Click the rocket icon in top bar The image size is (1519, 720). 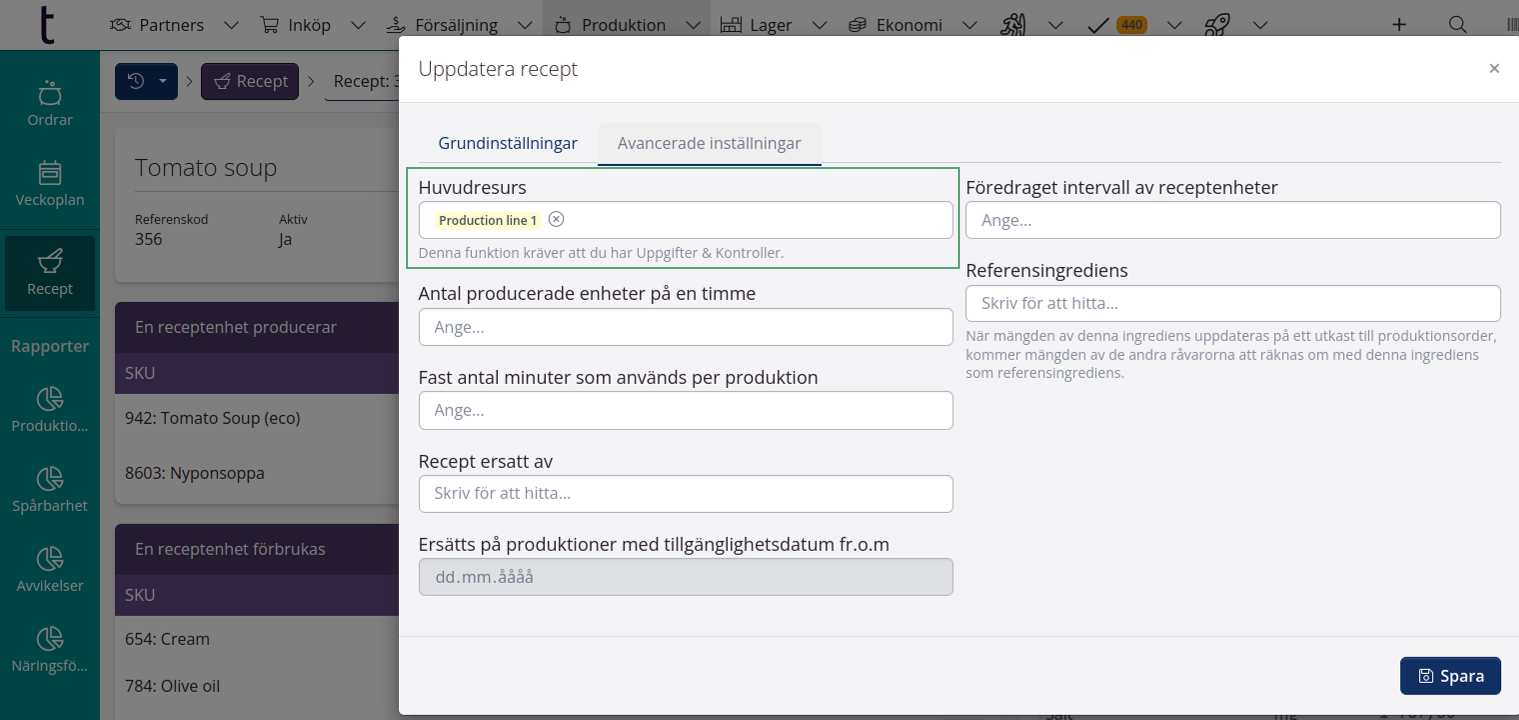(1217, 25)
